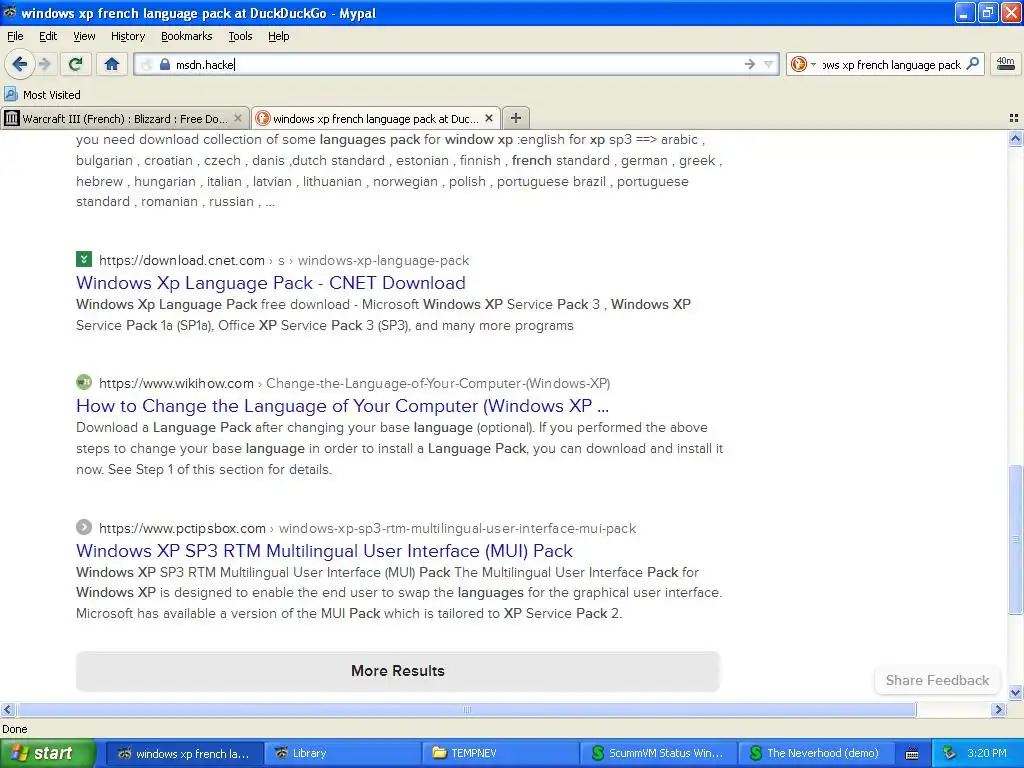Viewport: 1024px width, 768px height.
Task: Open the Edit menu
Action: (48, 36)
